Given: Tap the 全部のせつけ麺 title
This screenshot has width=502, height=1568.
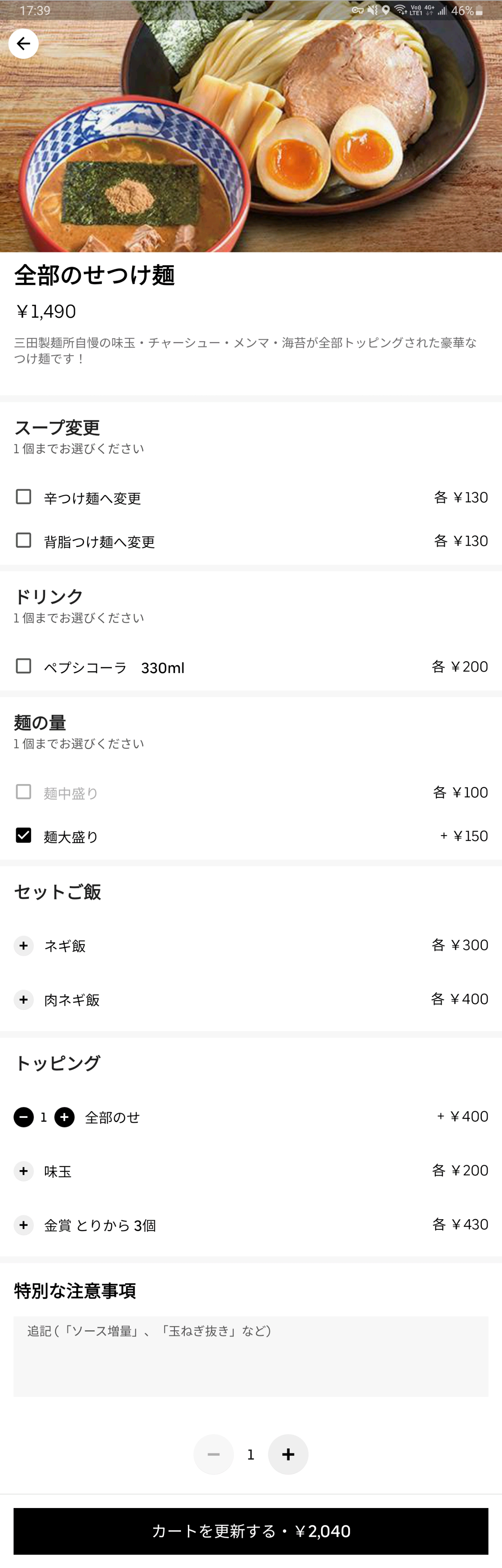Looking at the screenshot, I should 95,275.
